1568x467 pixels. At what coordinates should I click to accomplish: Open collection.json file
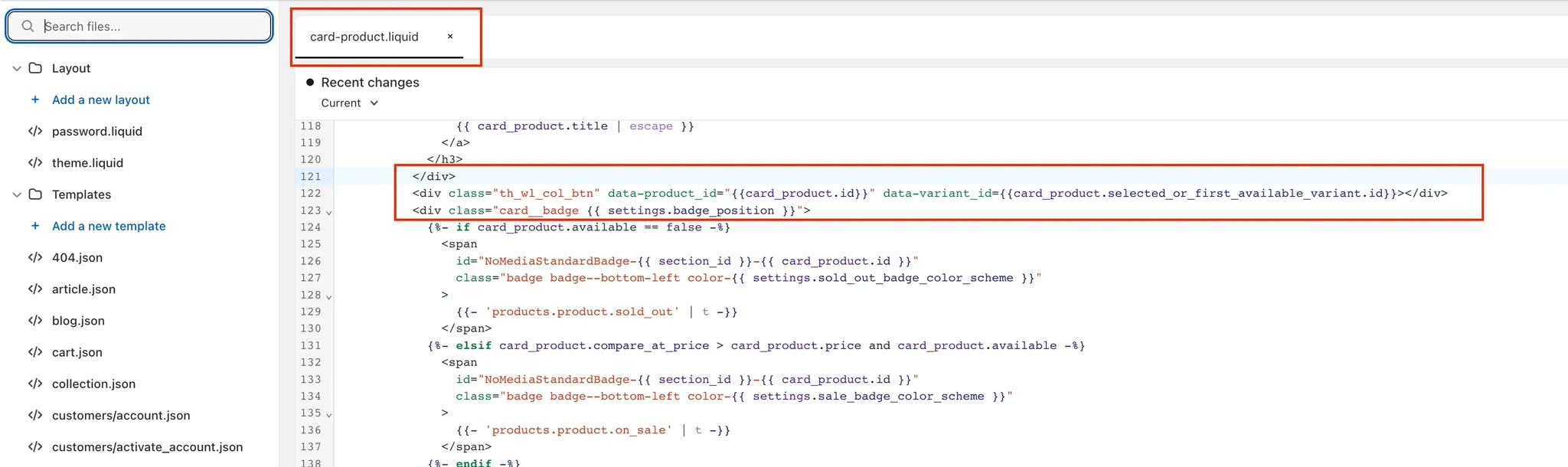[x=93, y=384]
